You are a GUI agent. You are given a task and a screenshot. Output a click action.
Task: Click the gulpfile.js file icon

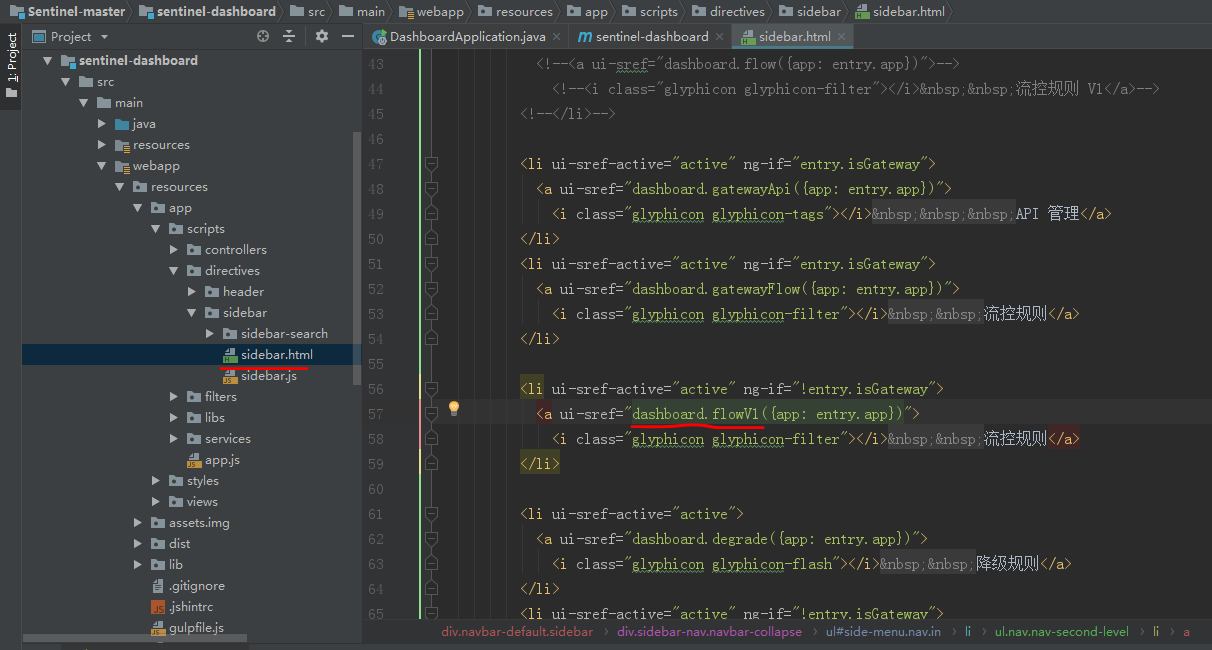158,628
